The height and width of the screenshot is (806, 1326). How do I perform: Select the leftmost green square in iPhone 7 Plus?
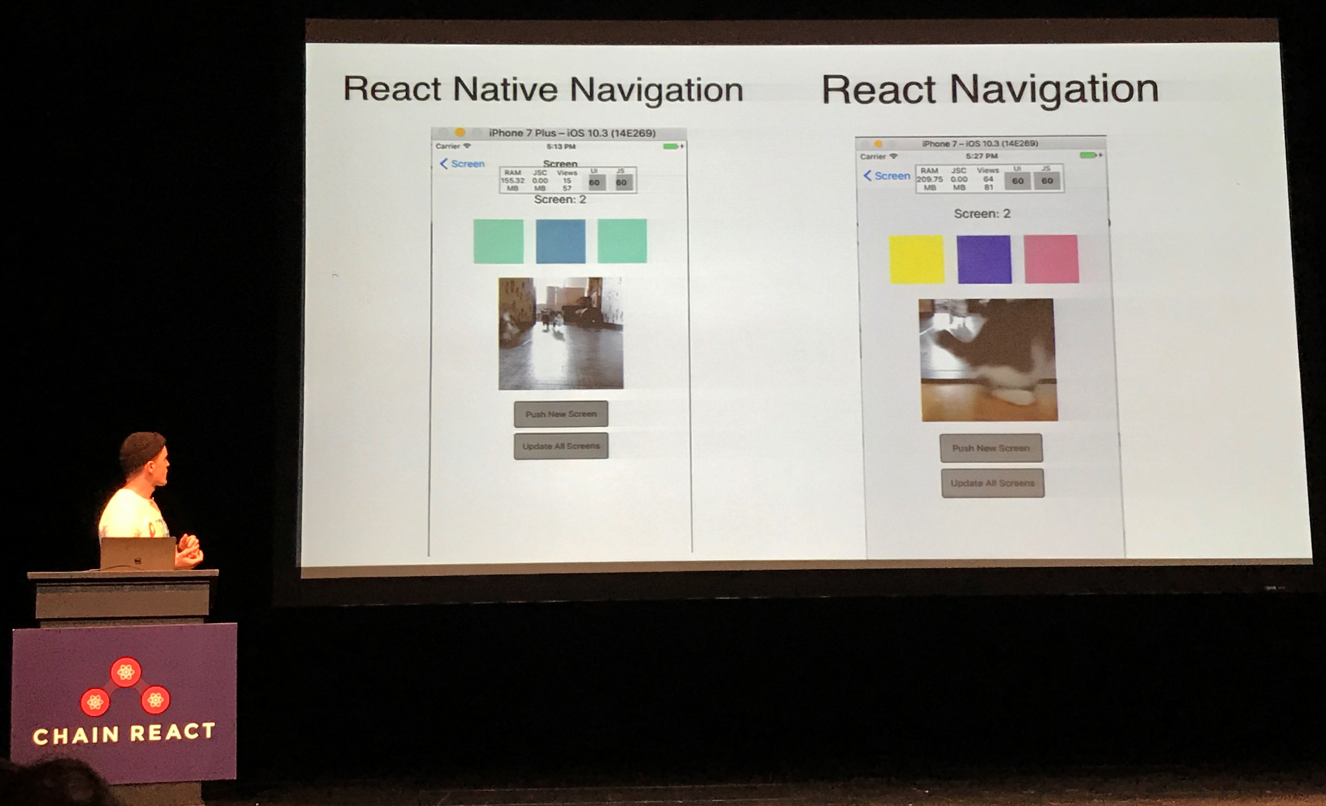(499, 241)
